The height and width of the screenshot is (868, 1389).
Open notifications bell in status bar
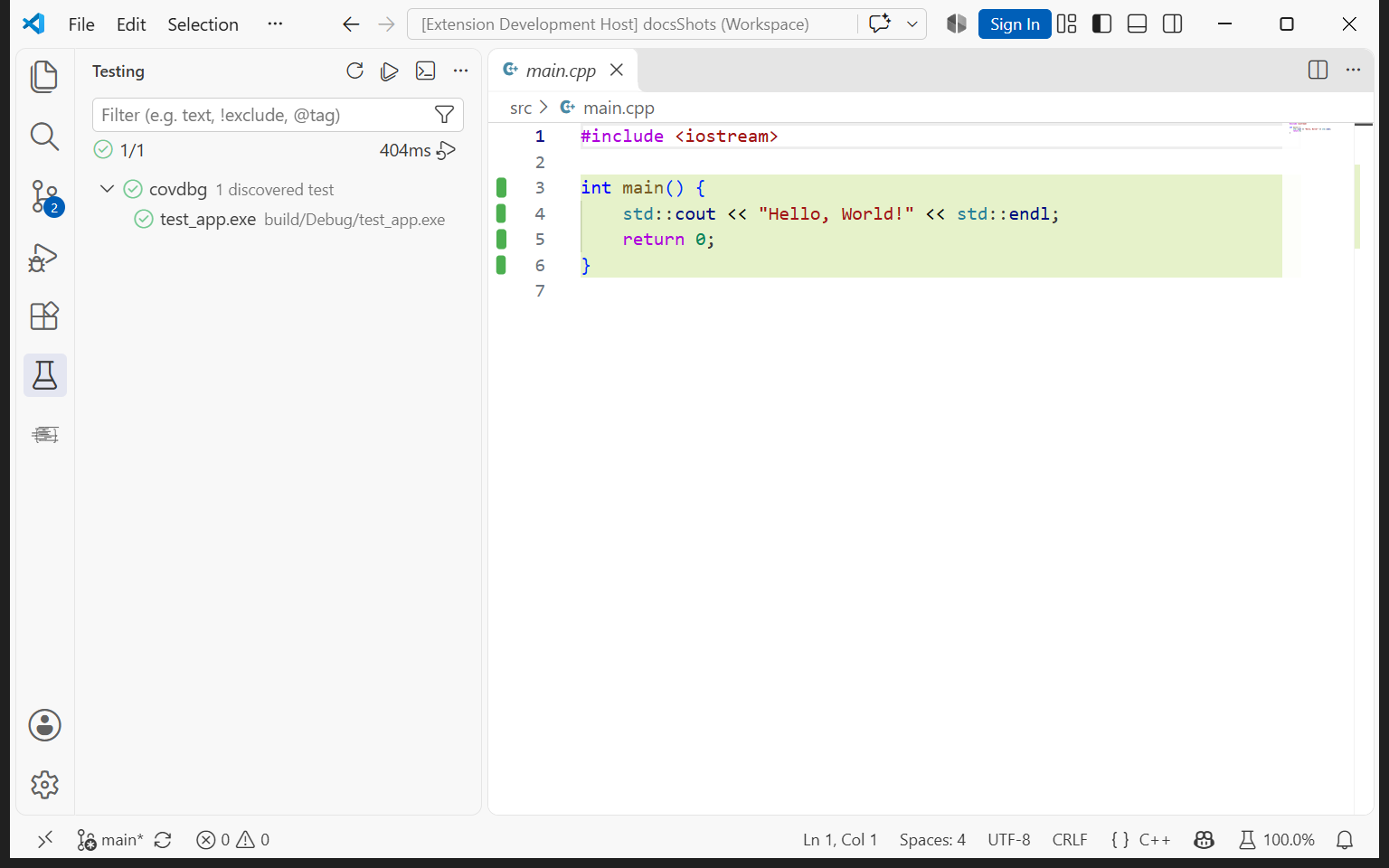1345,840
